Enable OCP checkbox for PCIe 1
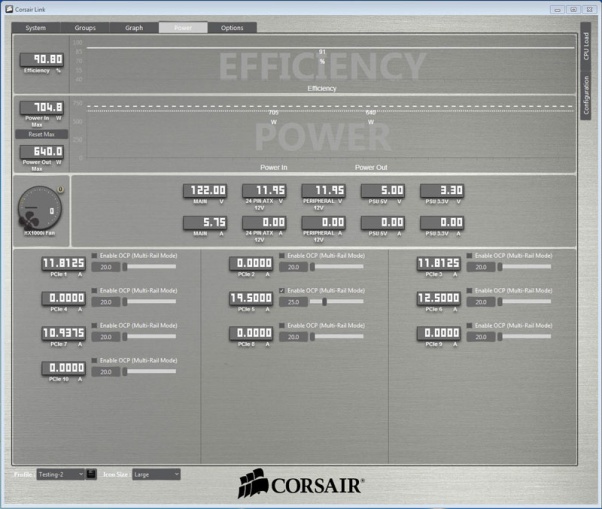This screenshot has width=602, height=509. coord(95,256)
